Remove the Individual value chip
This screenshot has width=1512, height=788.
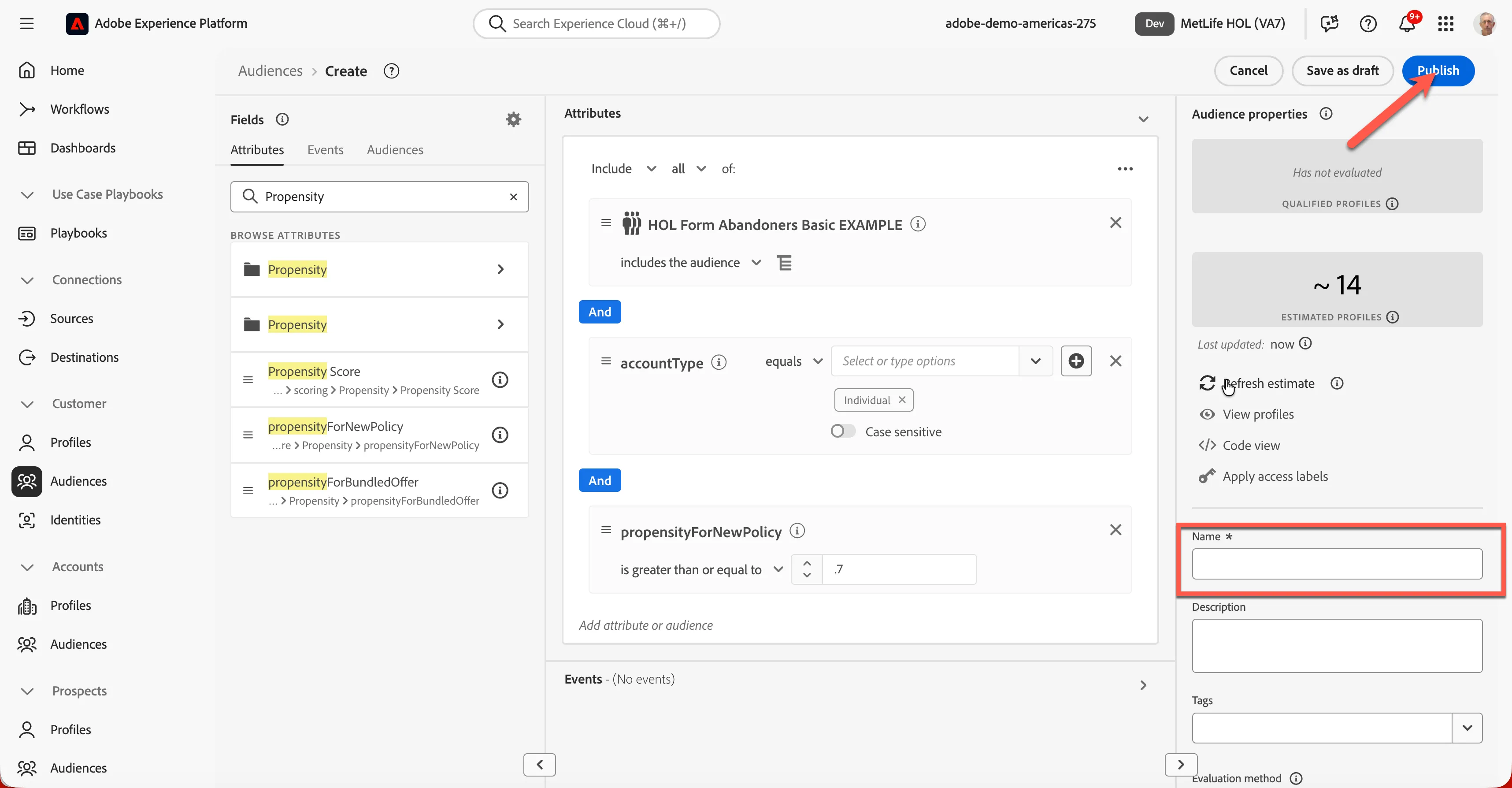(x=902, y=400)
